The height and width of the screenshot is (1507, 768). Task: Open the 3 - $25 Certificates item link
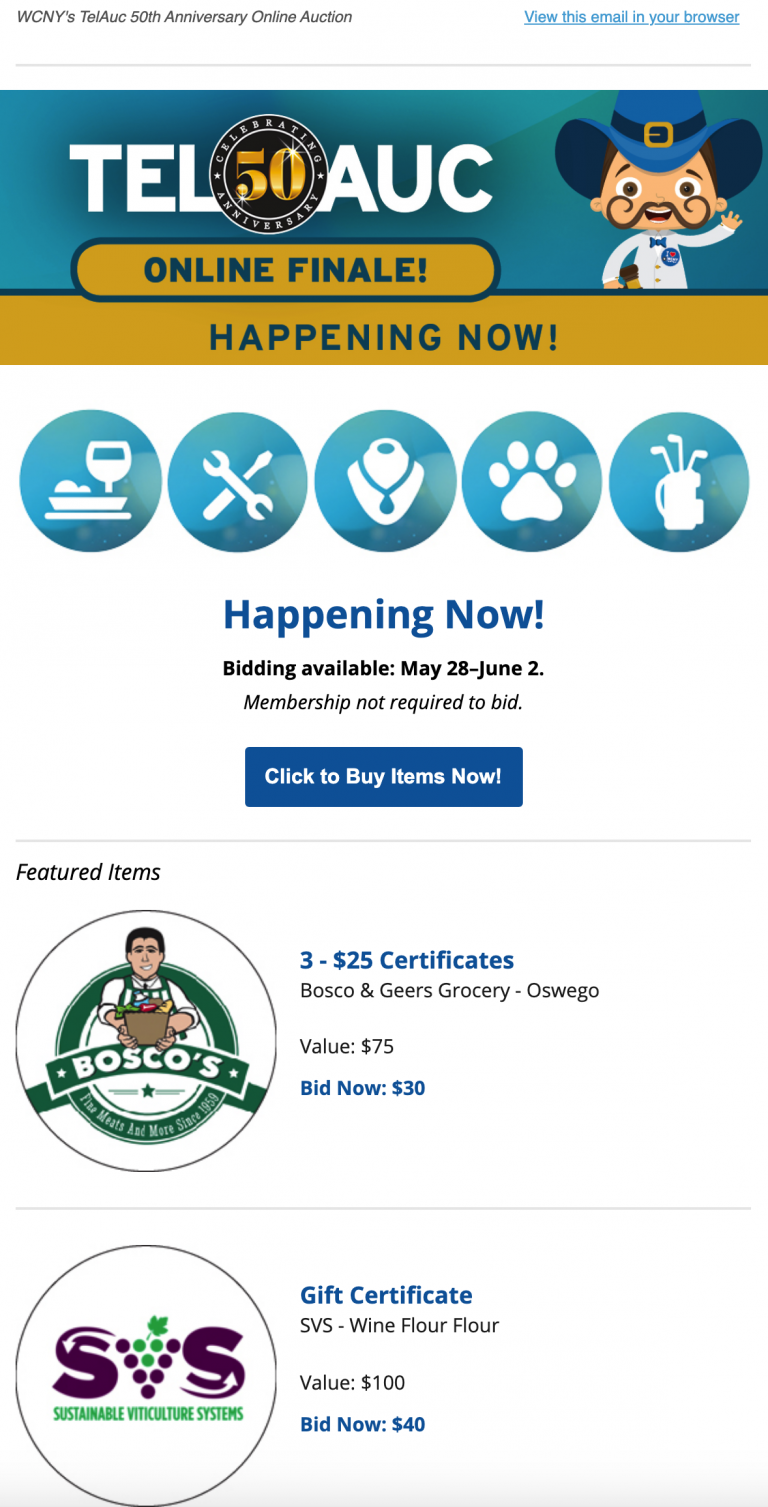coord(407,960)
